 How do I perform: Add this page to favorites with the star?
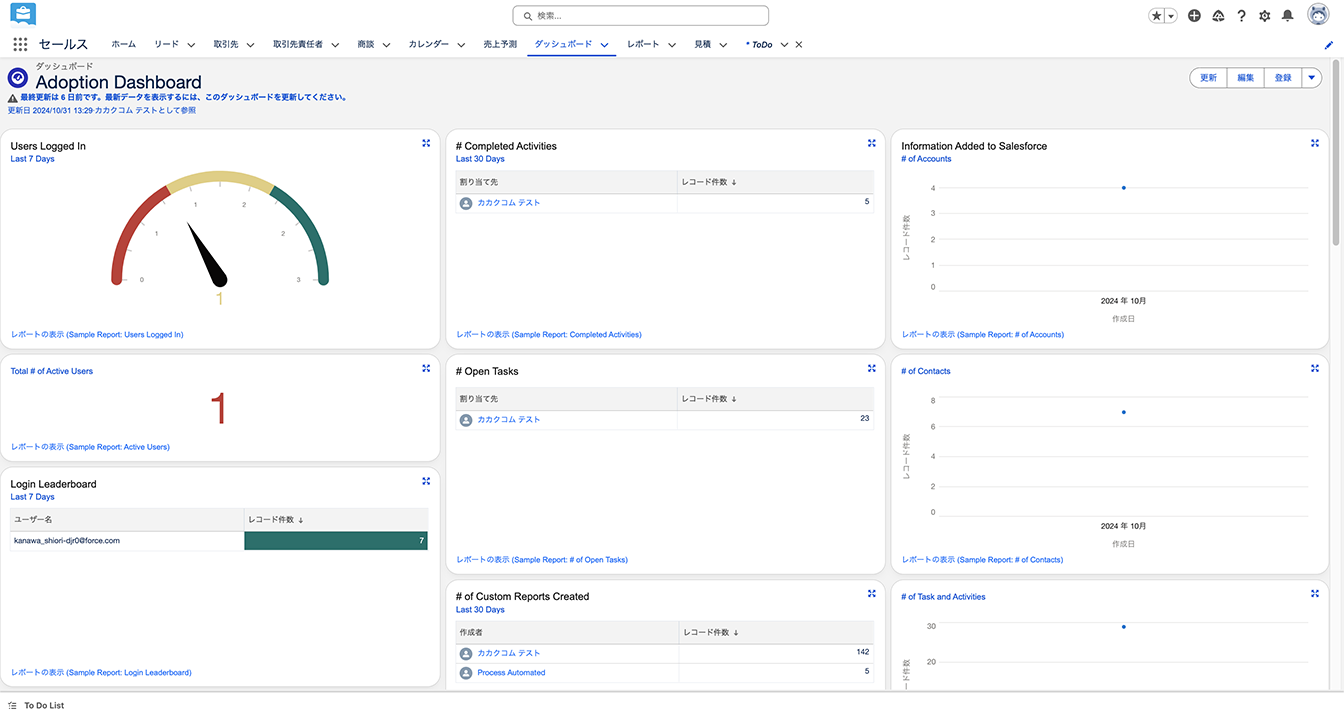(x=1156, y=16)
